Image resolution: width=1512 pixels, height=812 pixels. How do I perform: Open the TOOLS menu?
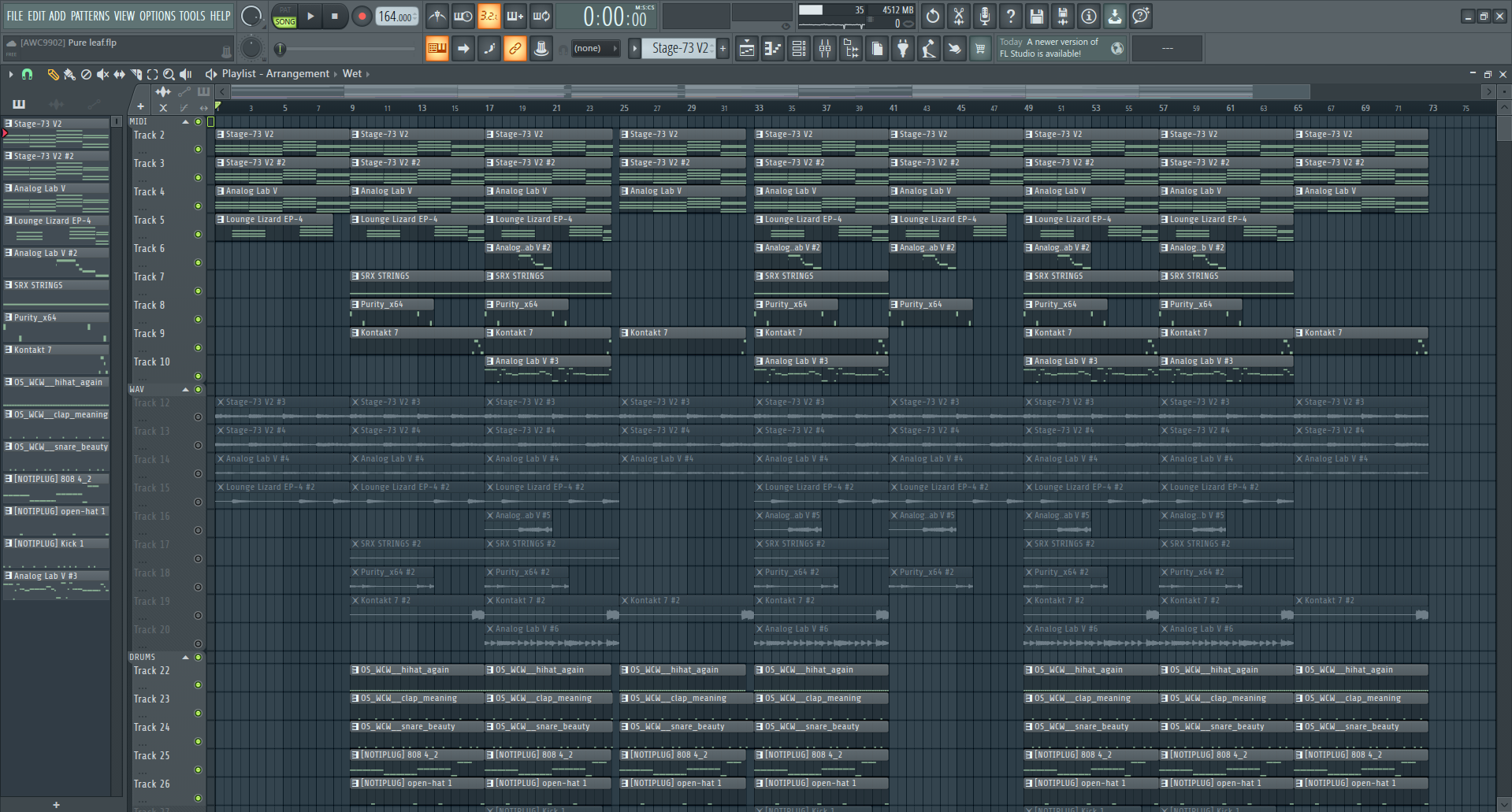coord(192,16)
